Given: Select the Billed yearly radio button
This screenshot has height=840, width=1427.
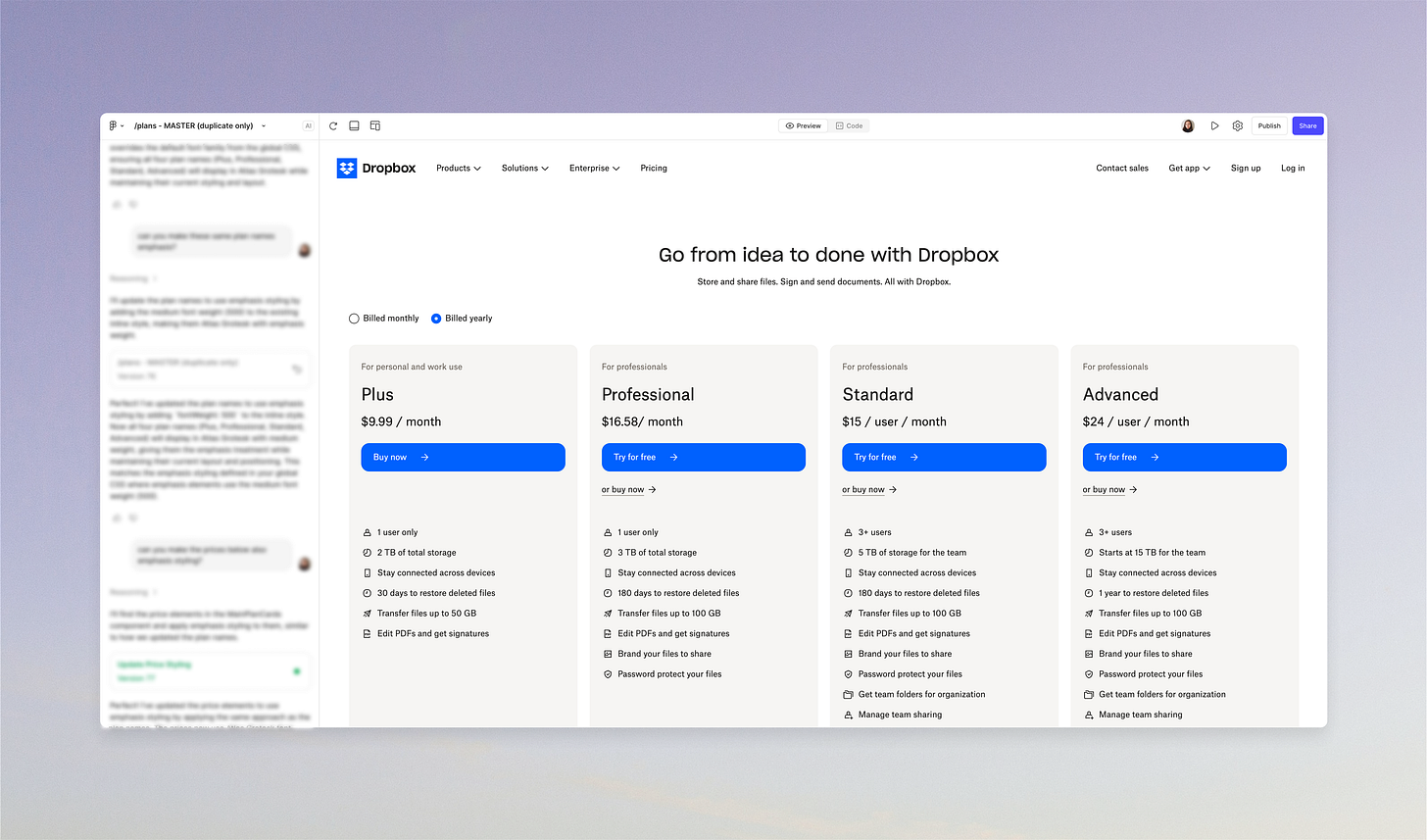Looking at the screenshot, I should [x=436, y=319].
